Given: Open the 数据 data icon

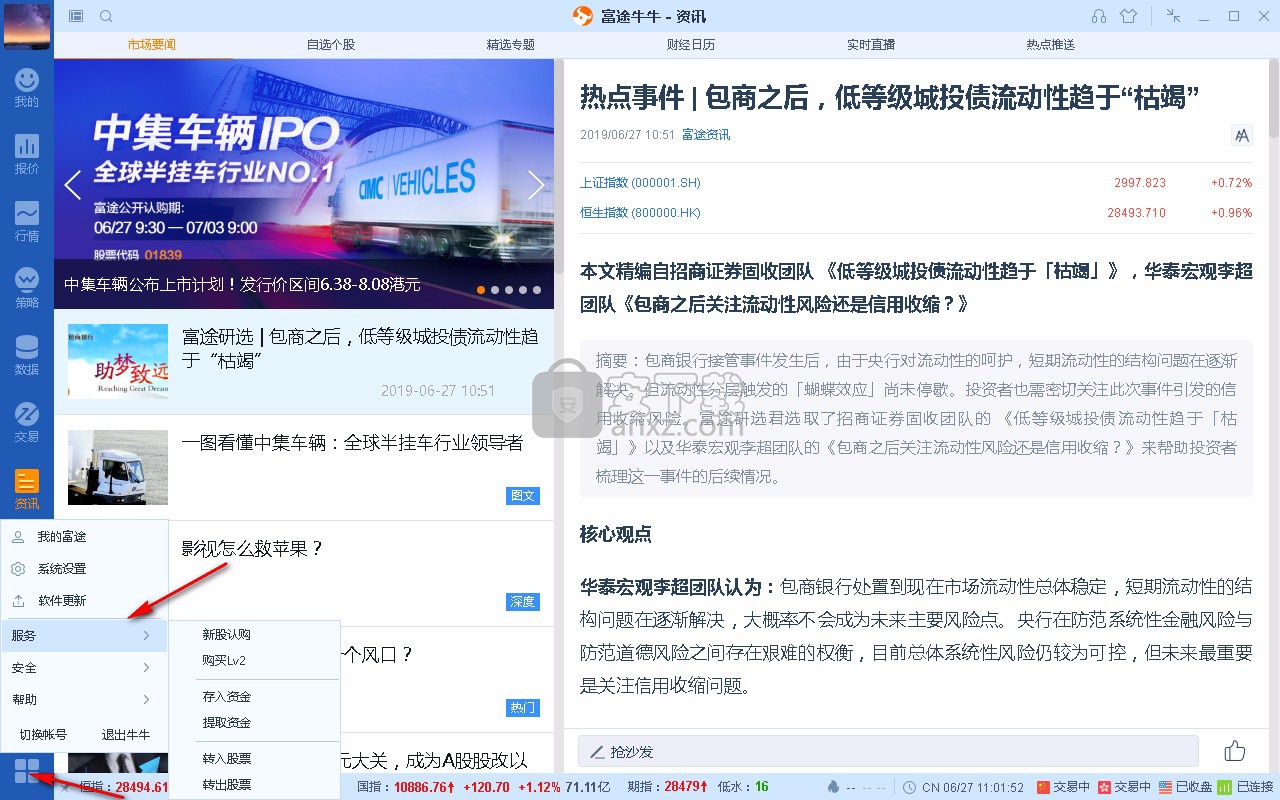Looking at the screenshot, I should [27, 355].
